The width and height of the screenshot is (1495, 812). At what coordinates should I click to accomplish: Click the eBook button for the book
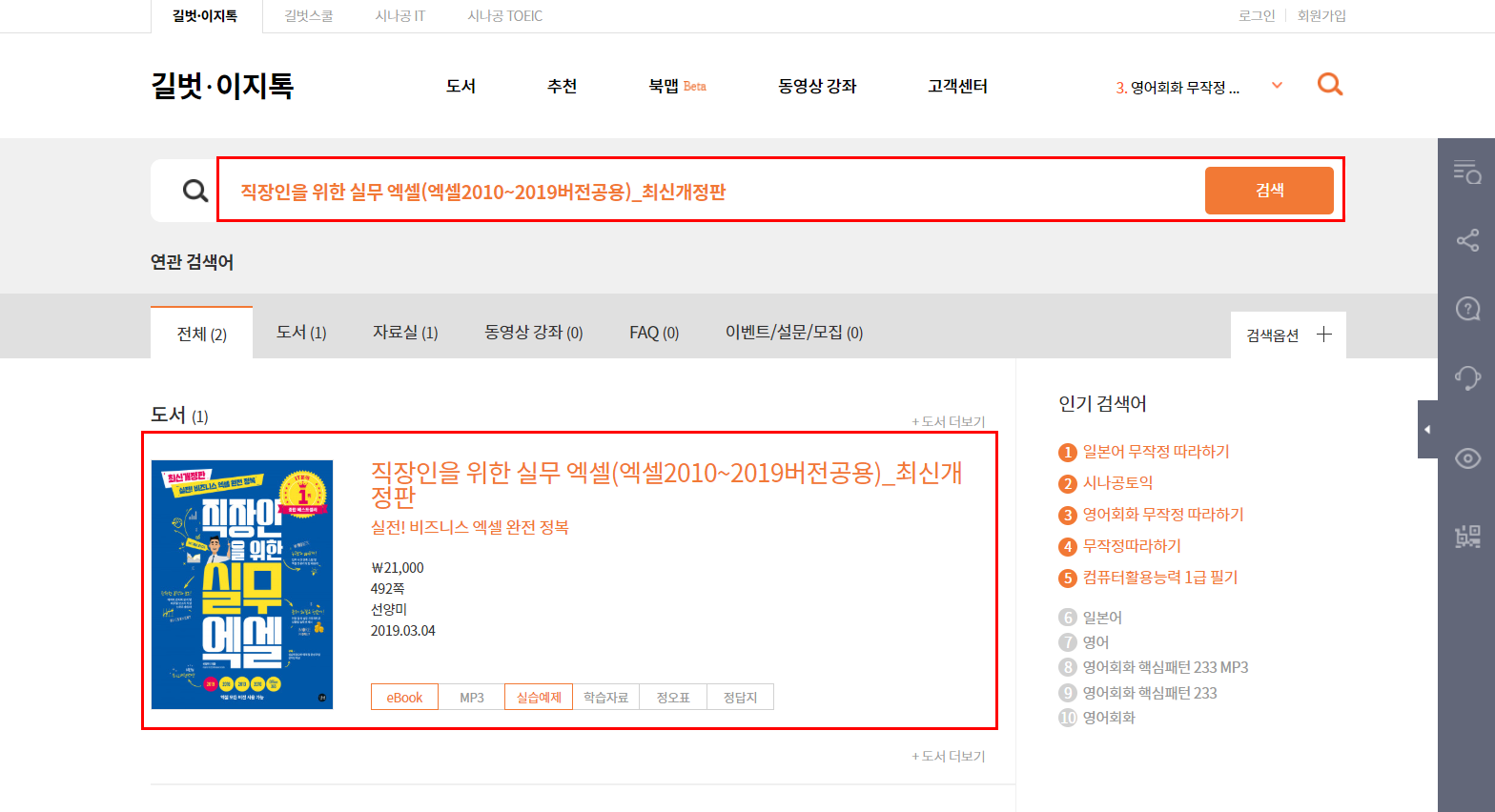tap(404, 698)
